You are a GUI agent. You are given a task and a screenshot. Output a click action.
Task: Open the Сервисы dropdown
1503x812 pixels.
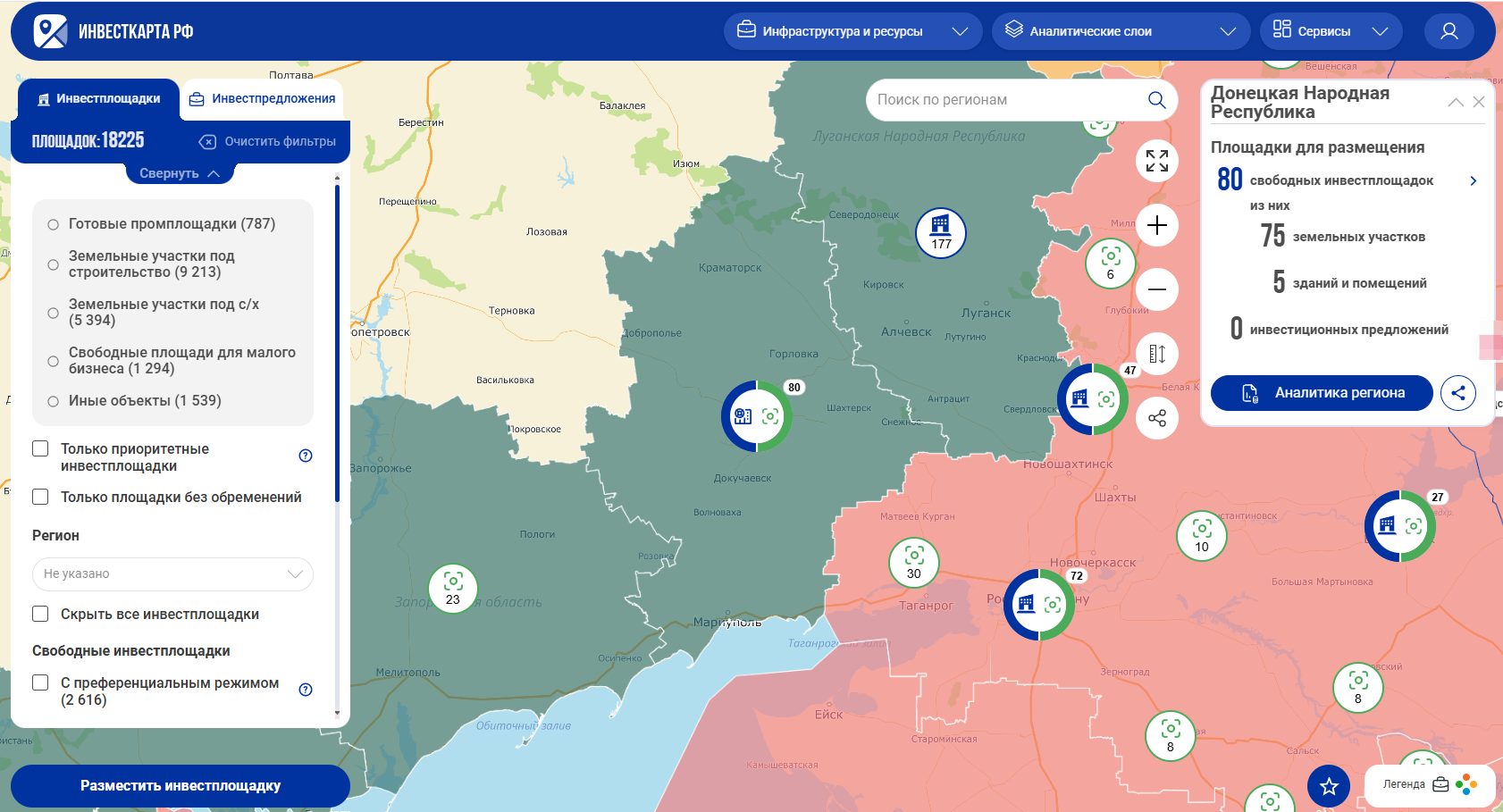tap(1331, 31)
